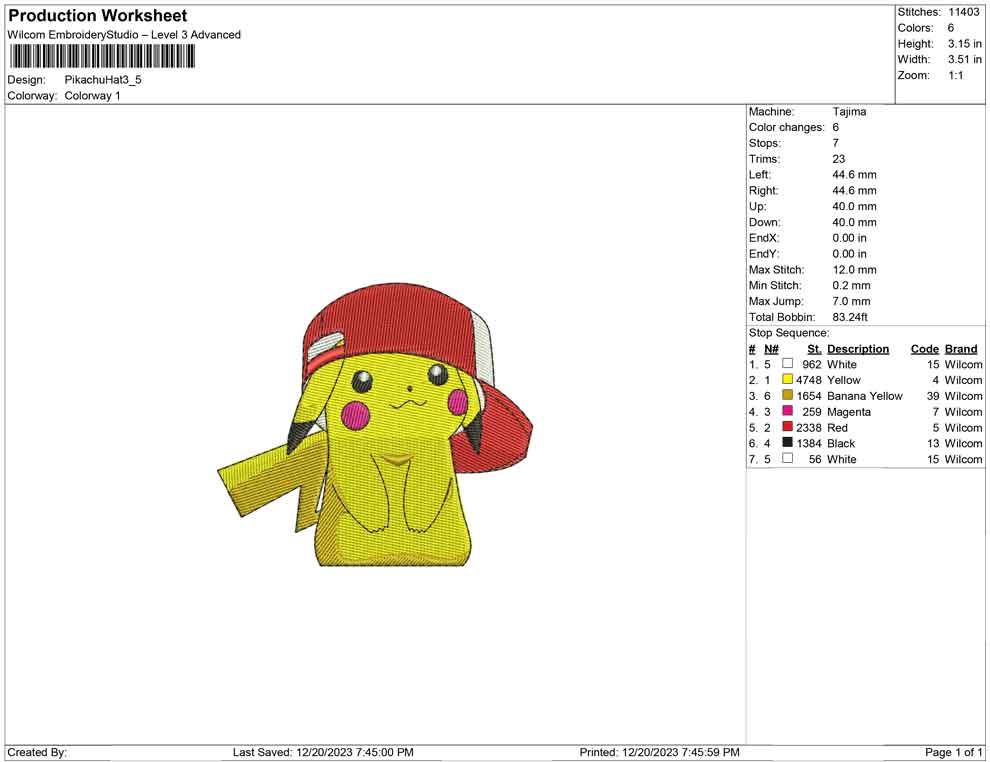Click the barcode under the worksheet title
This screenshot has width=990, height=762.
click(x=102, y=57)
